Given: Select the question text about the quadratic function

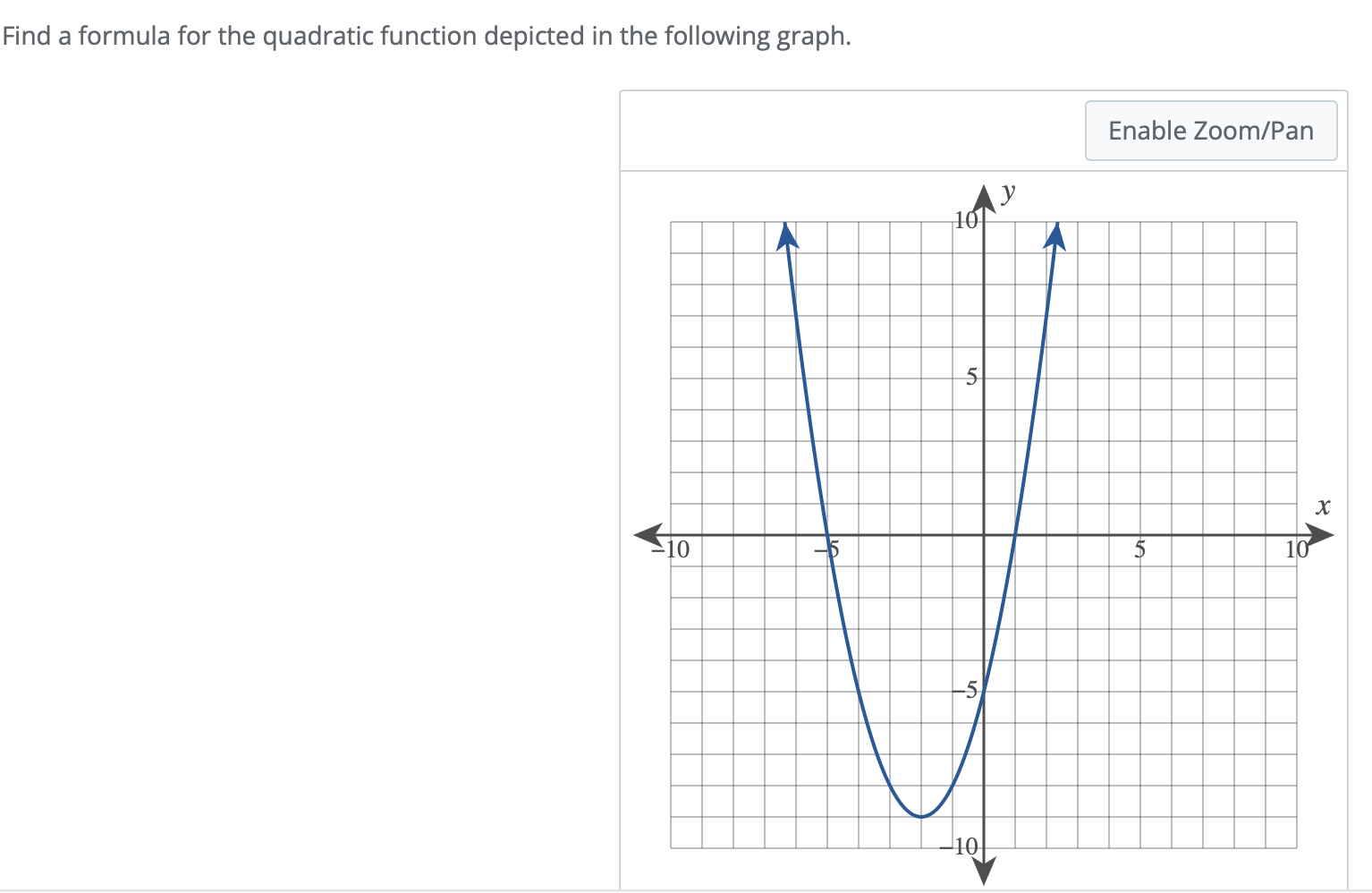Looking at the screenshot, I should pos(426,36).
